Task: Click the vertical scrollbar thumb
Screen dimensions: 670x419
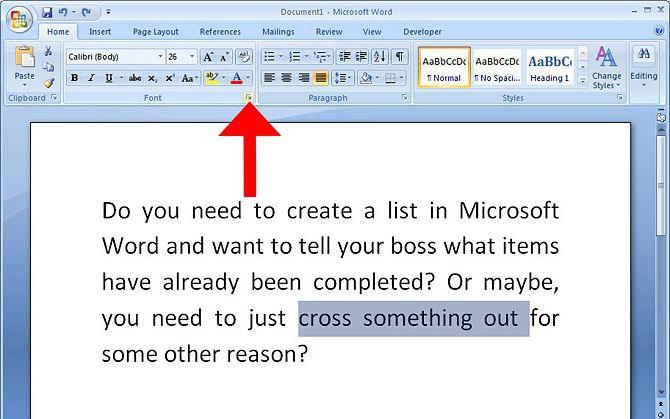Action: pyautogui.click(x=661, y=185)
